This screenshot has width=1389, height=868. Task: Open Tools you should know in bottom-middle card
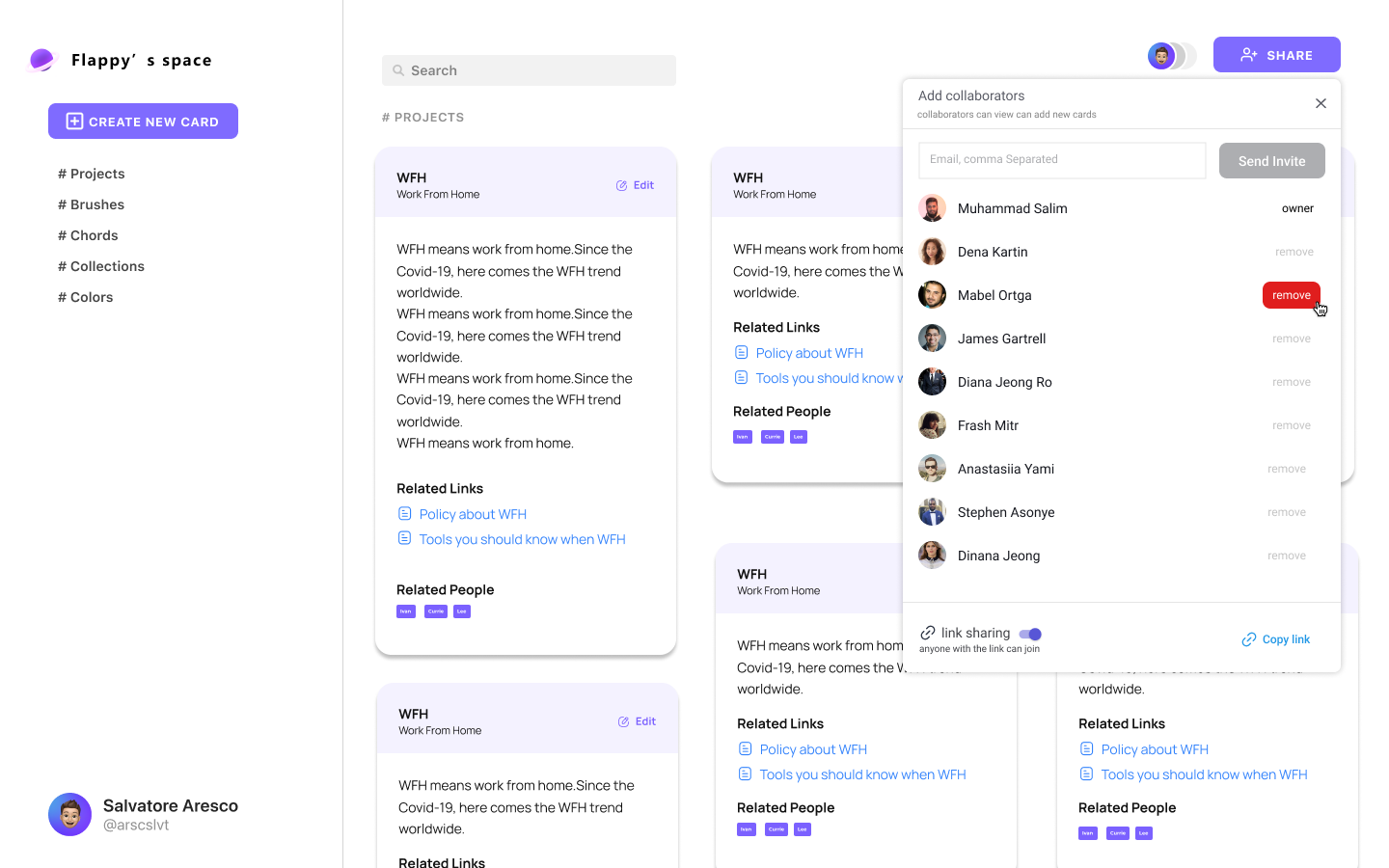(x=862, y=774)
